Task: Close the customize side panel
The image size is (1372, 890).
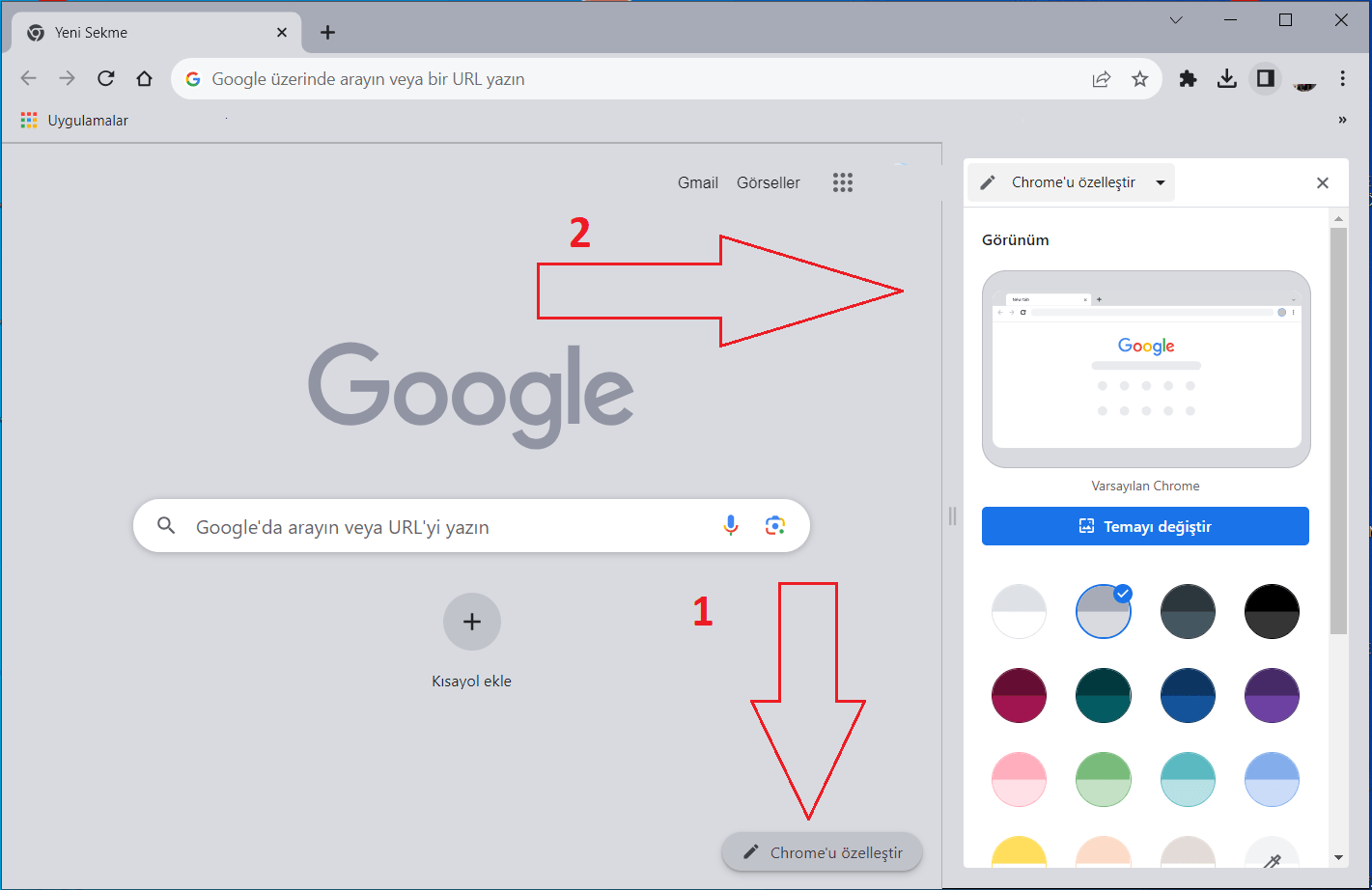Action: click(1323, 182)
